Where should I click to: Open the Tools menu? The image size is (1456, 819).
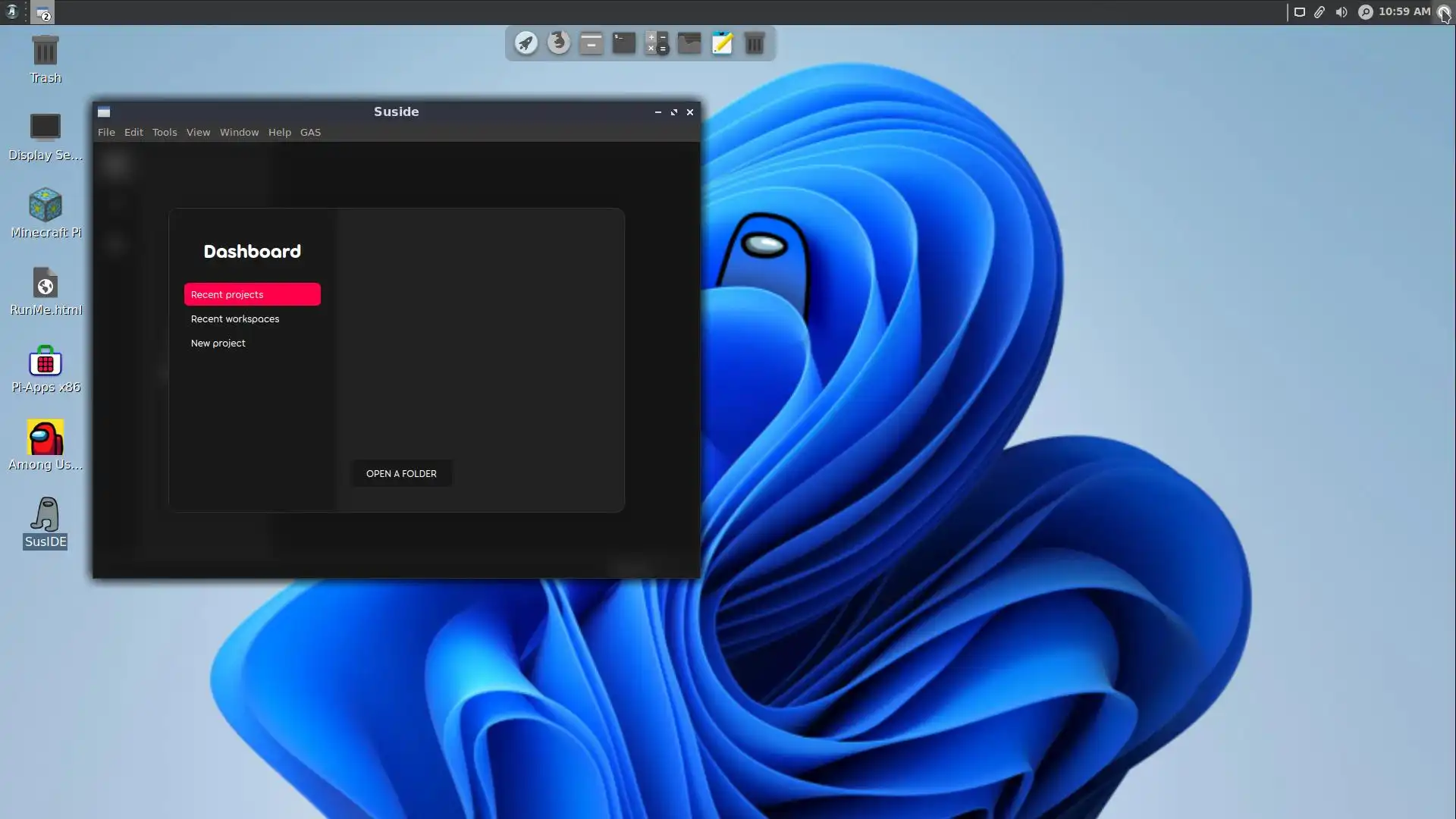pyautogui.click(x=165, y=132)
